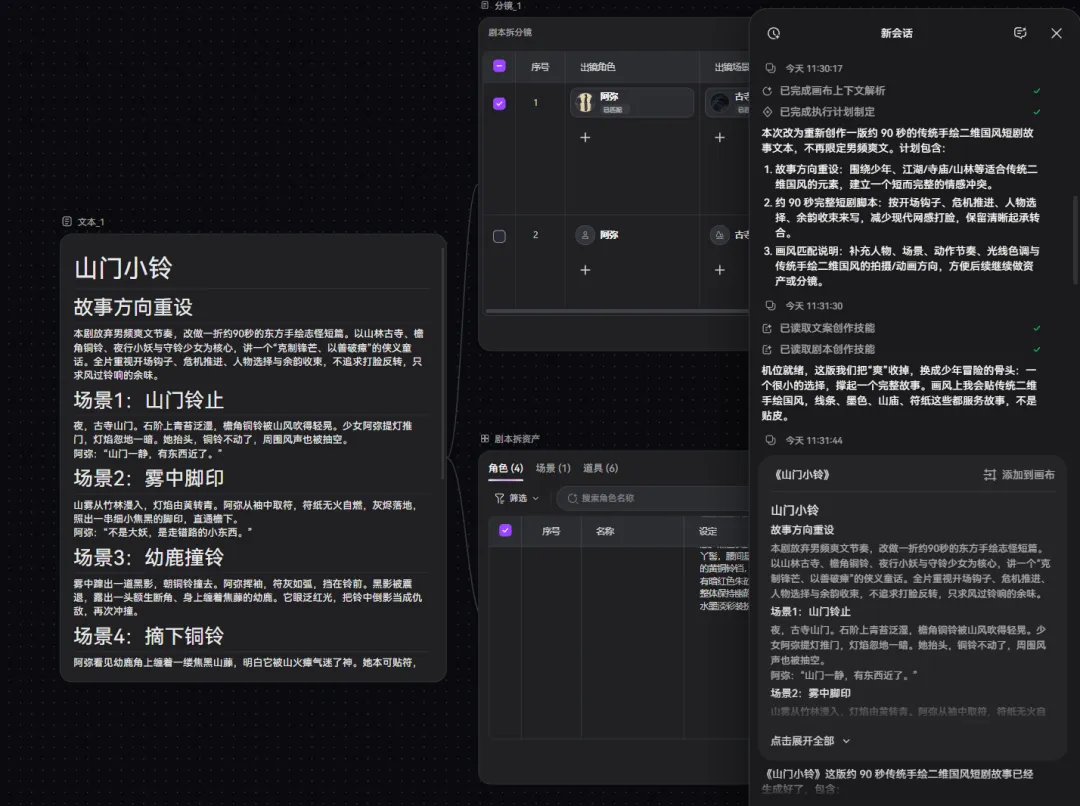Image resolution: width=1080 pixels, height=806 pixels.
Task: Add a character with plus in row 1
Action: (x=585, y=138)
